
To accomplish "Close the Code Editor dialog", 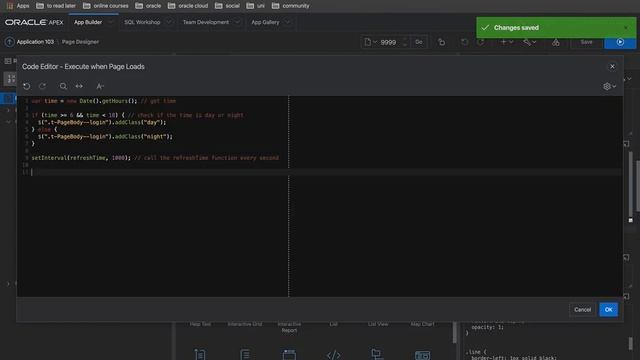I will point(612,67).
